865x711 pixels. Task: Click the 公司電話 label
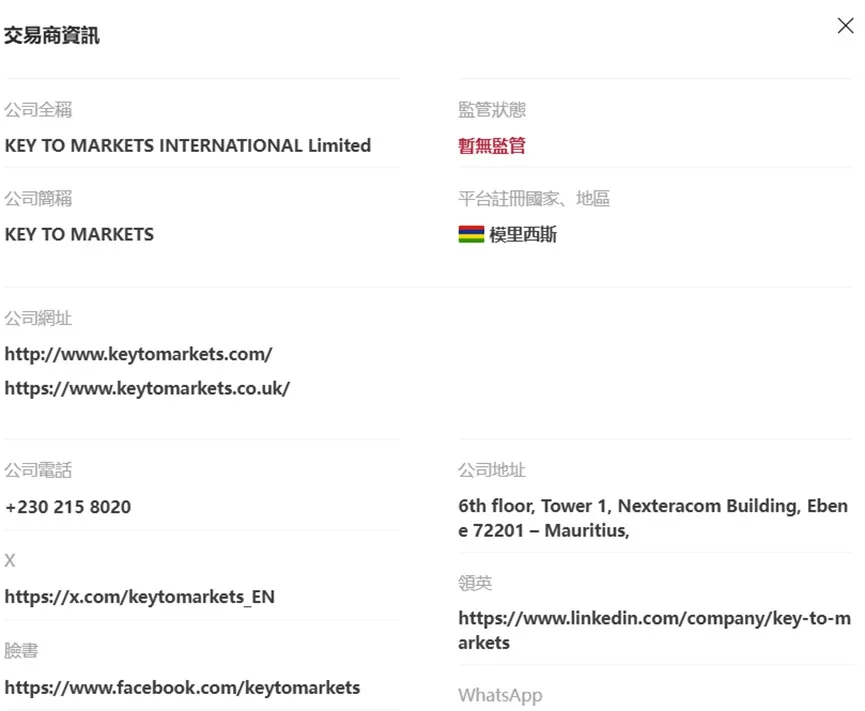[38, 471]
